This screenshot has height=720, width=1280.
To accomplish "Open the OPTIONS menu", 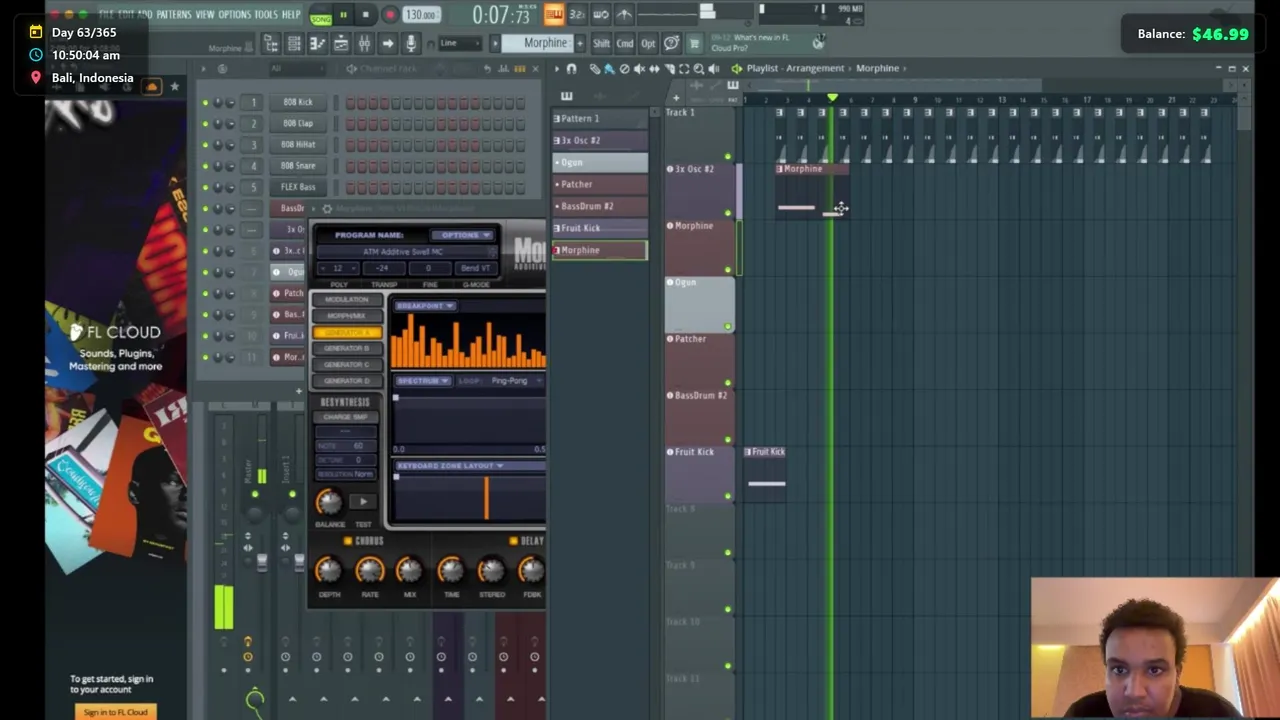I will [x=235, y=15].
